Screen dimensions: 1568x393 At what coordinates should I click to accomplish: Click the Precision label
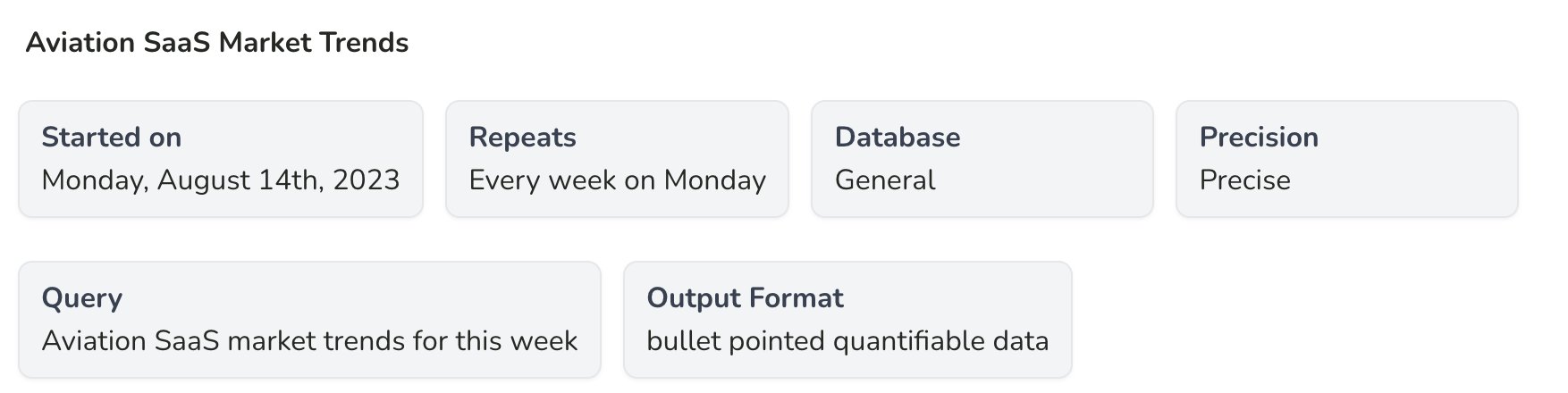point(1258,137)
